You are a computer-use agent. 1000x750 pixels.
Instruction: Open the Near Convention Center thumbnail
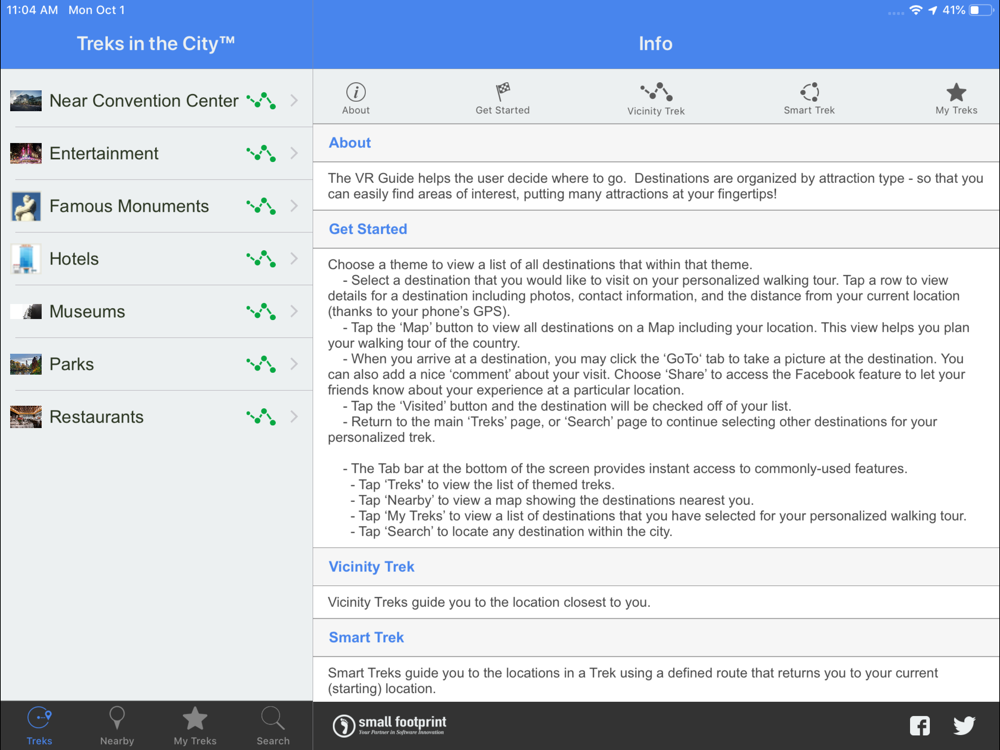coord(26,101)
